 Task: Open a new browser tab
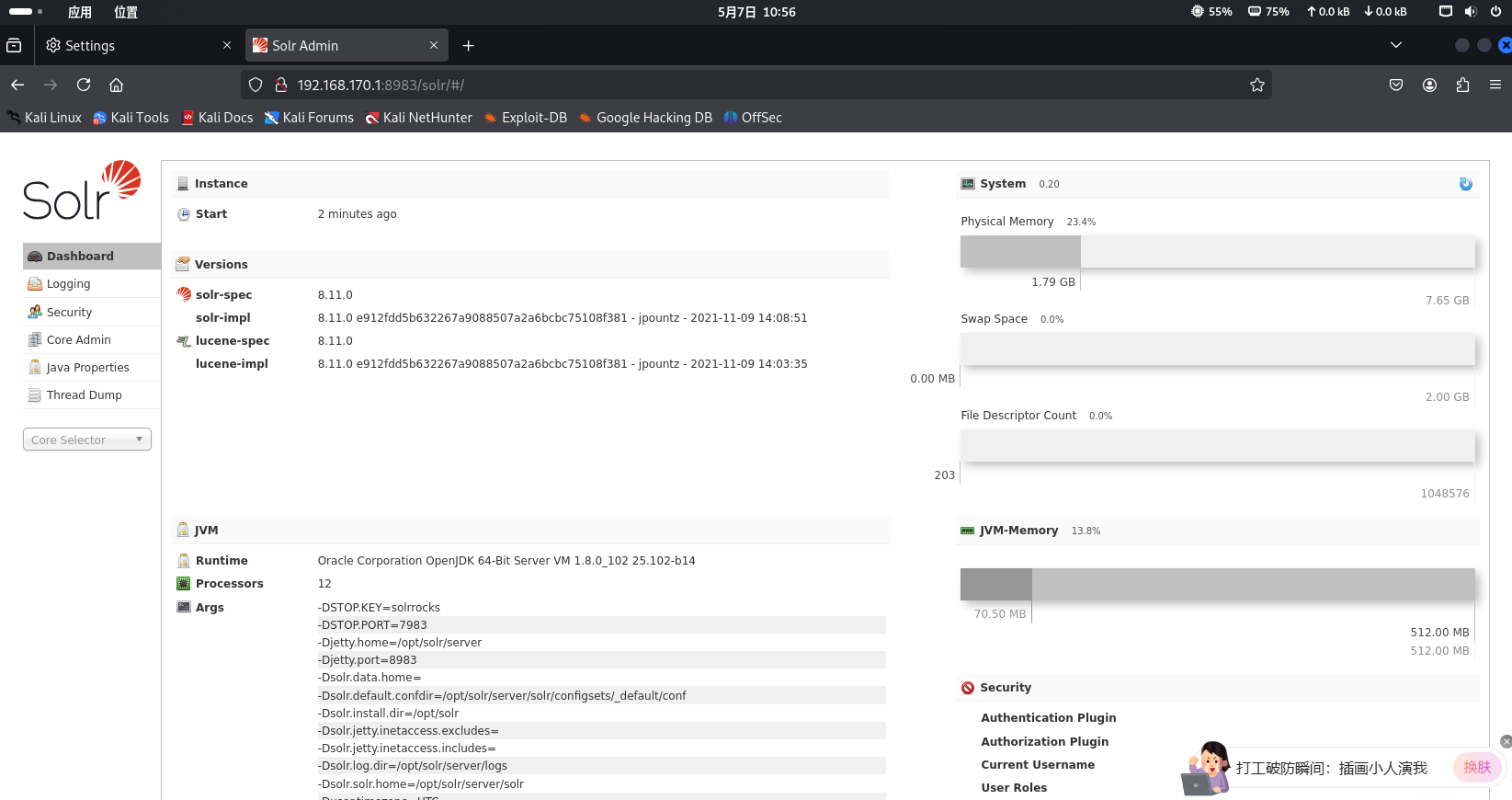468,45
